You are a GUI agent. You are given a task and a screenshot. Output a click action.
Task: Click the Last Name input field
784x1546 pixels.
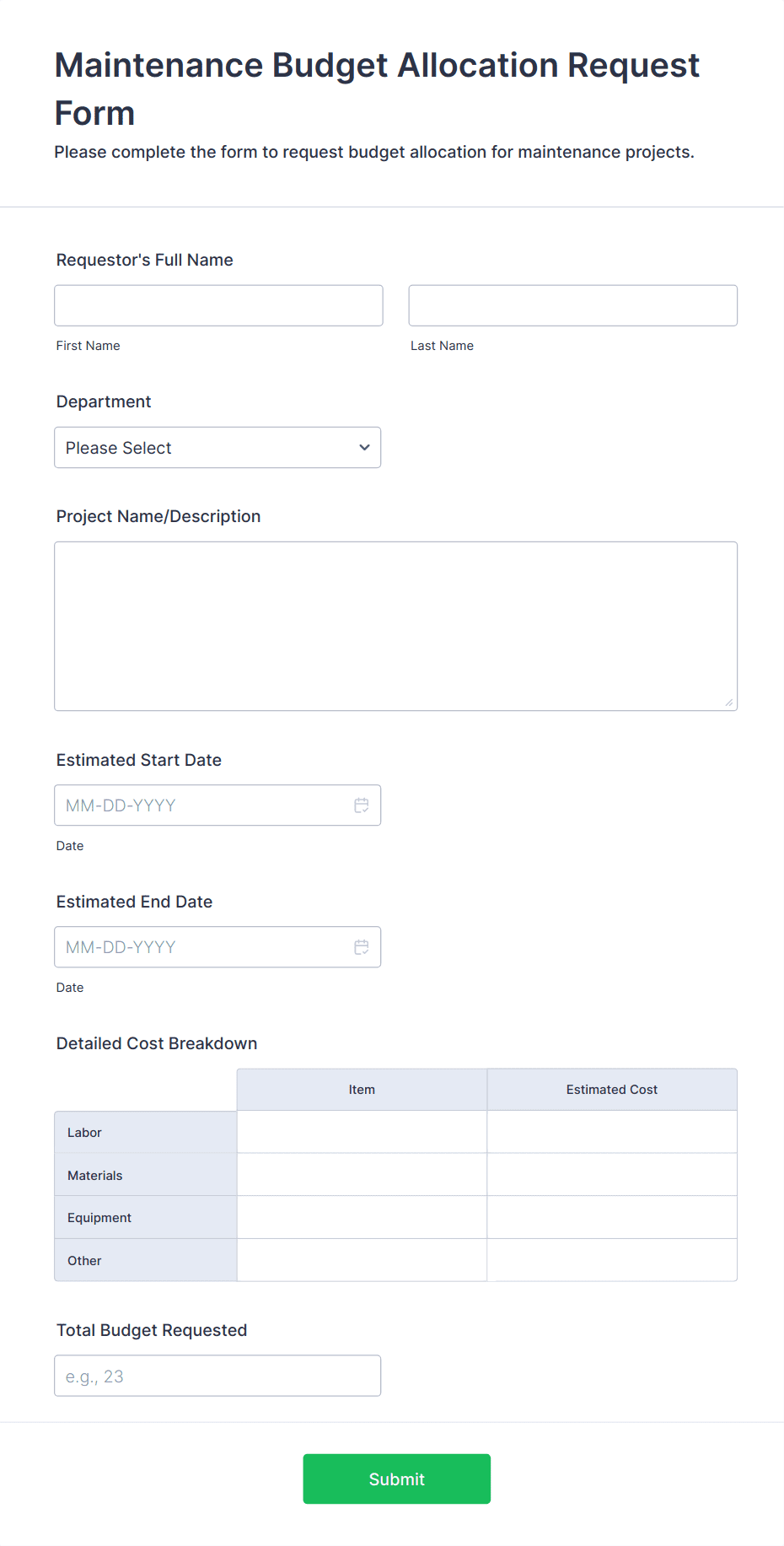pyautogui.click(x=572, y=305)
